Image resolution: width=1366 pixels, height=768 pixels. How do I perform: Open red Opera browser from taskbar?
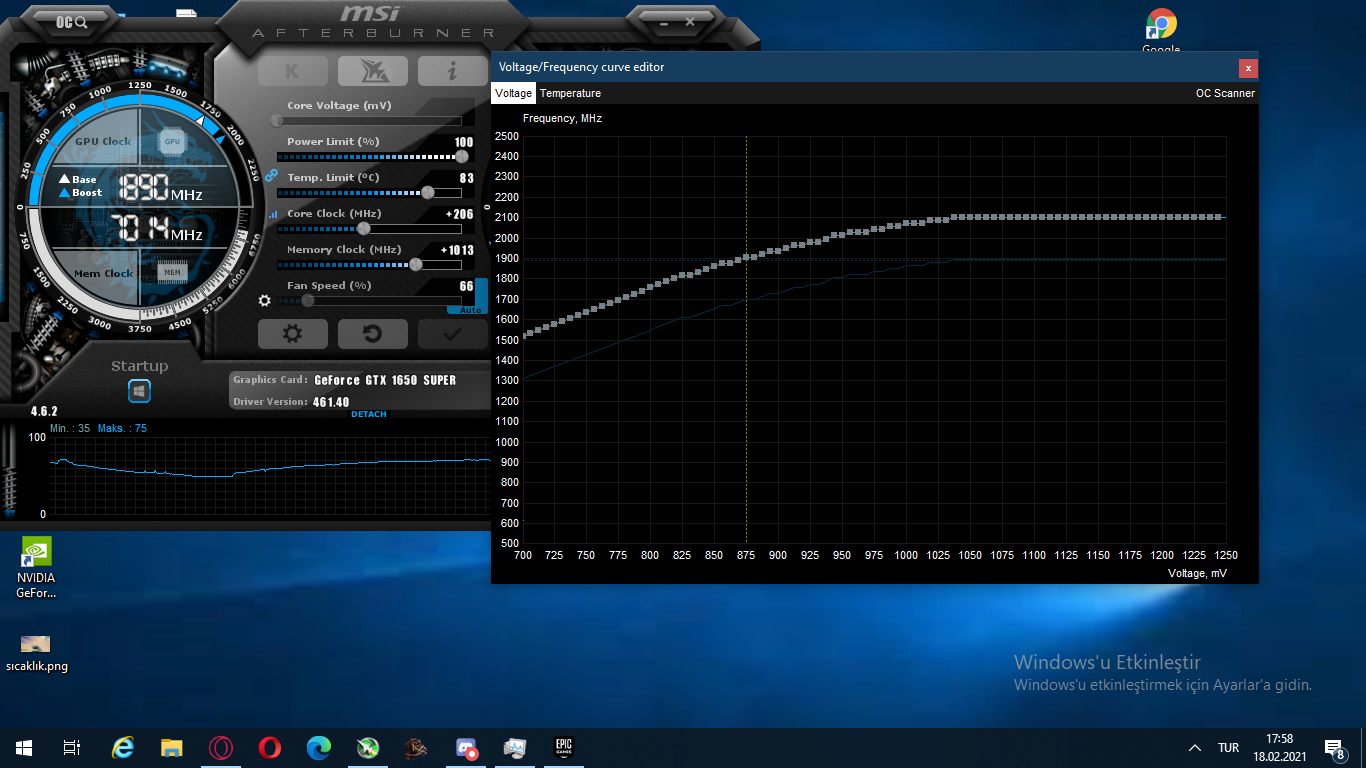pyautogui.click(x=270, y=747)
